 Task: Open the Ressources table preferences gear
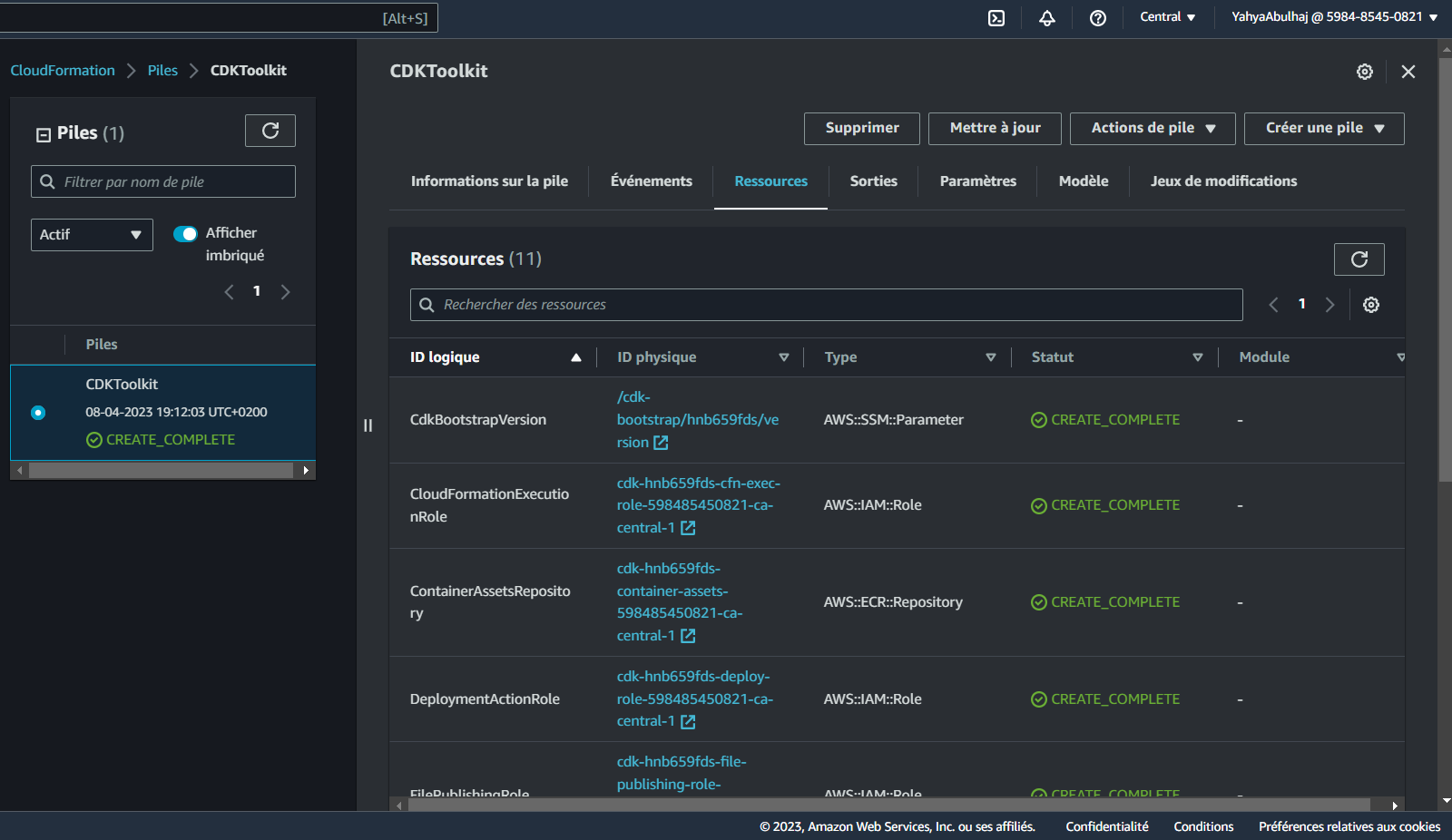click(1371, 305)
